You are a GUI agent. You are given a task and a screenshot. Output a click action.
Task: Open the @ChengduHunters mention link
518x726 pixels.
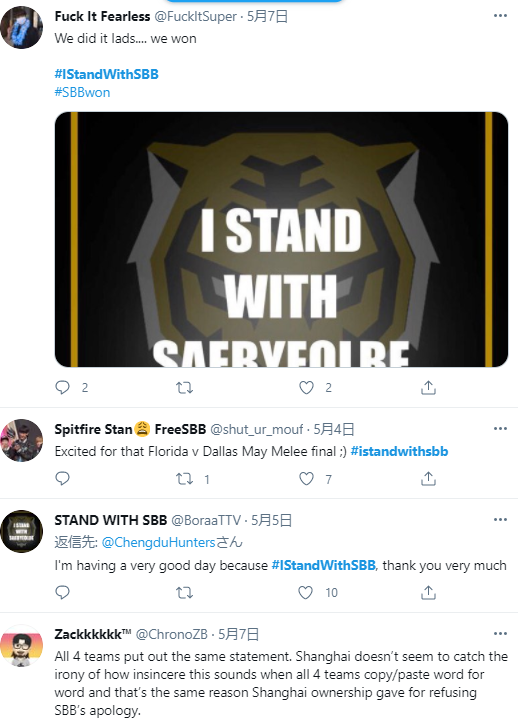158,542
